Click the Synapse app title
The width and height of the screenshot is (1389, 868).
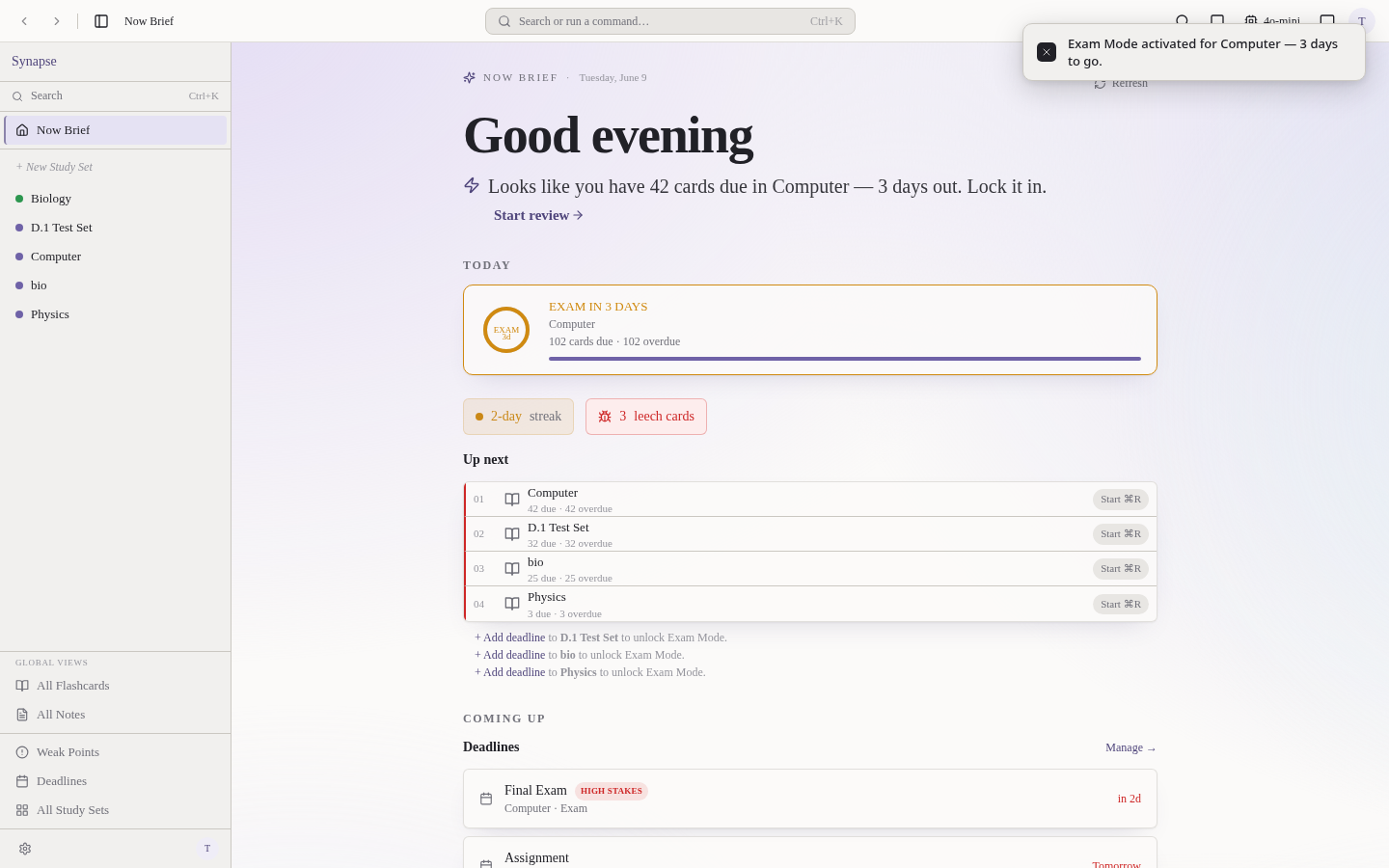(x=34, y=62)
